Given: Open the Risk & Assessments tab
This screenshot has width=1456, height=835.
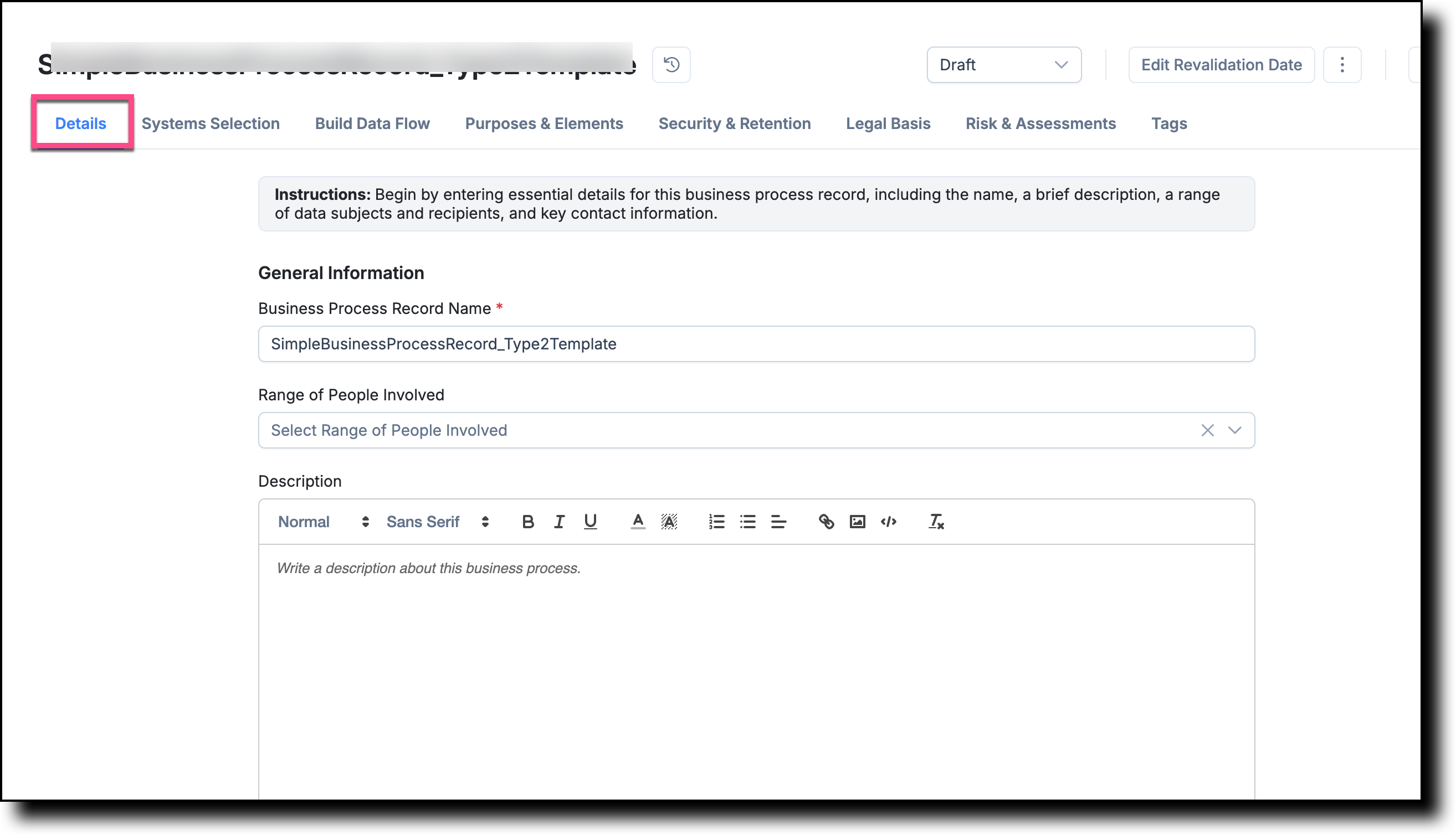Looking at the screenshot, I should point(1040,124).
